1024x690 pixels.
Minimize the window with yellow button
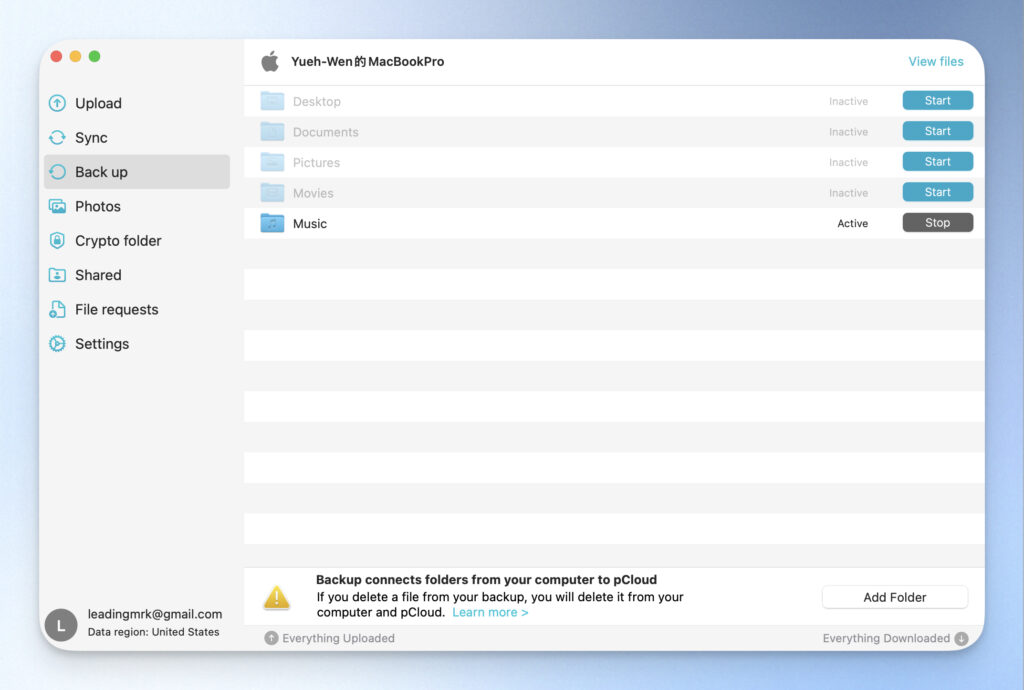tap(75, 56)
